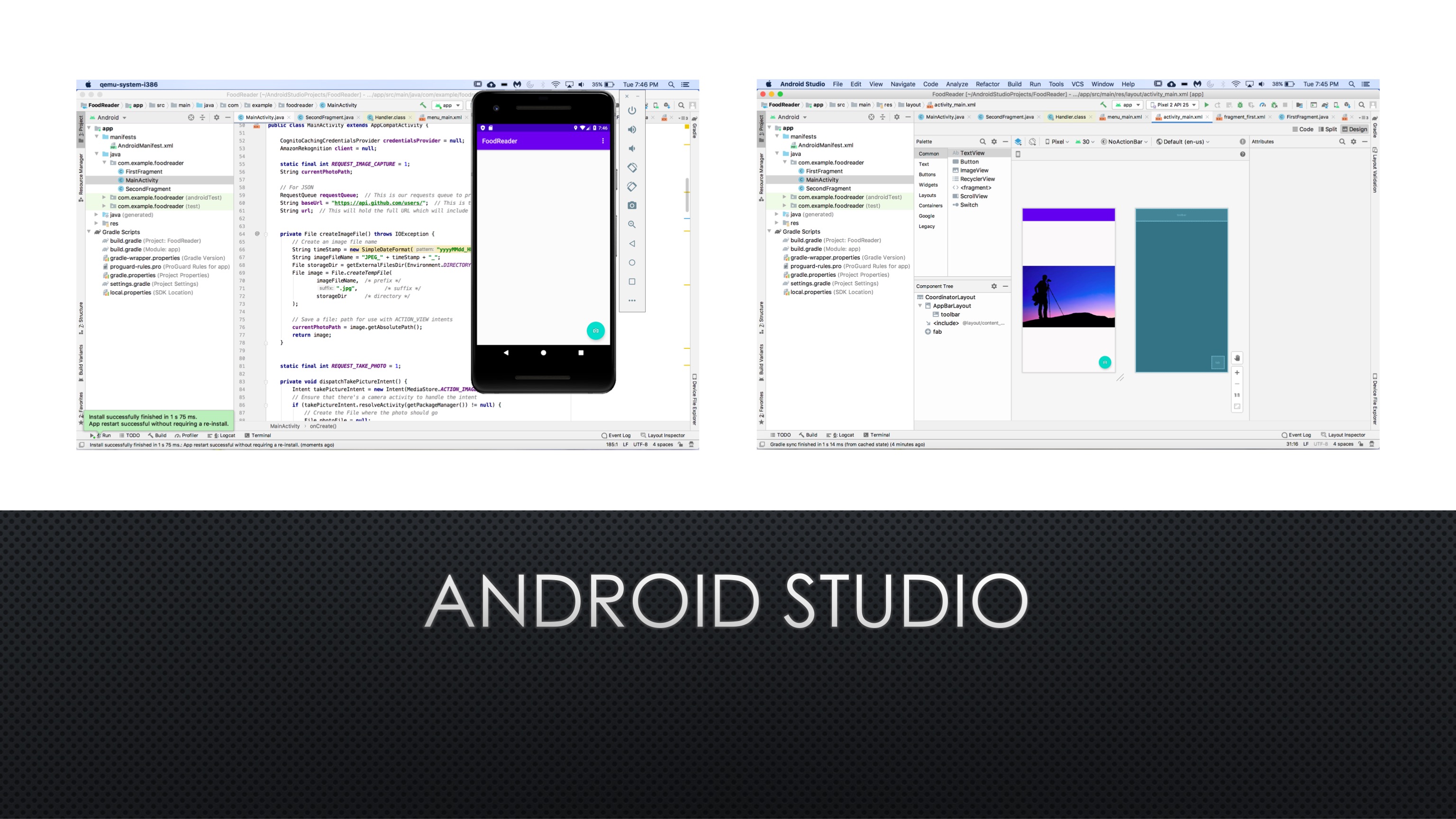Click the emulator power button
The image size is (1456, 819).
pyautogui.click(x=632, y=110)
